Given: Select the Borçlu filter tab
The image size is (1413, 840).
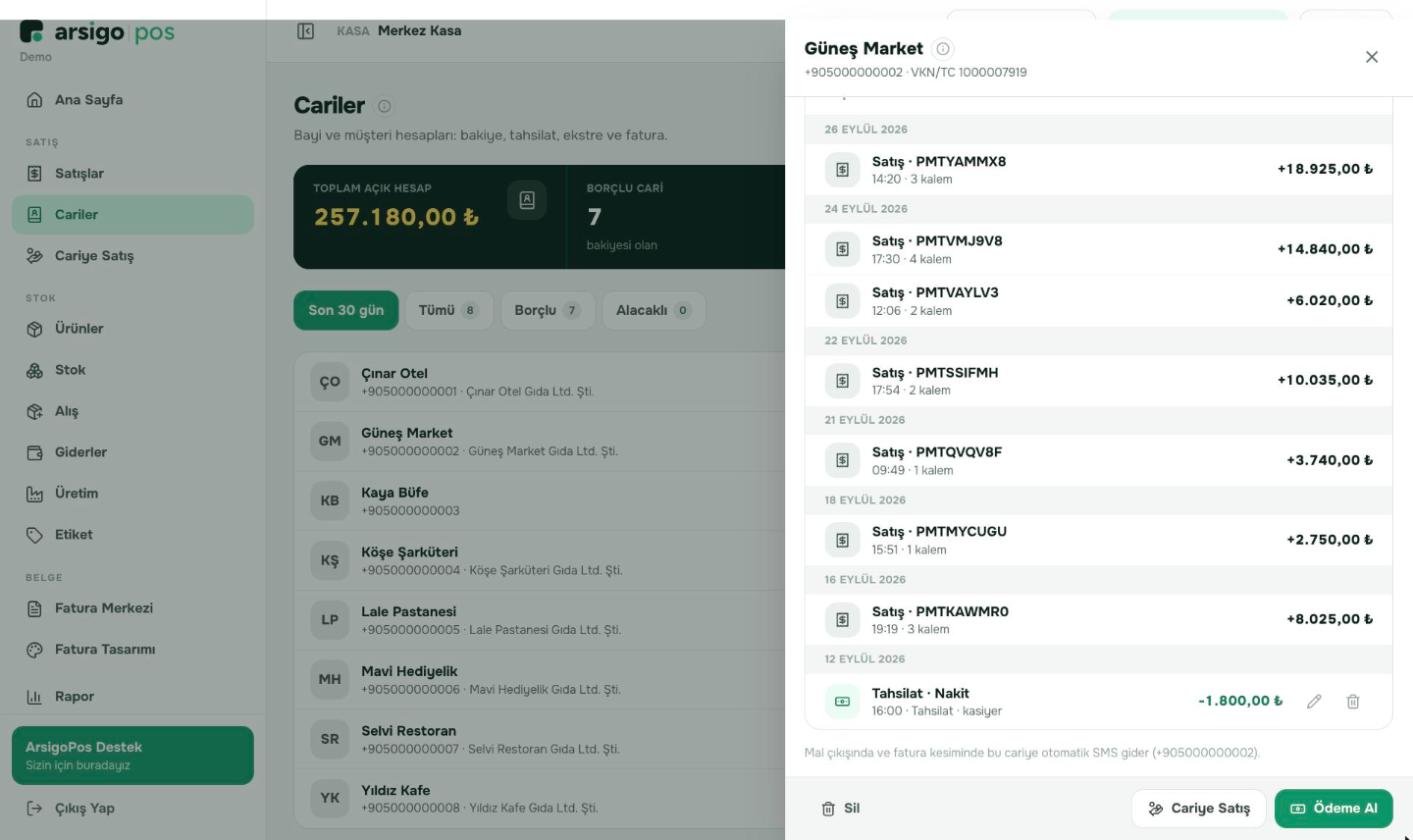Looking at the screenshot, I should [547, 311].
